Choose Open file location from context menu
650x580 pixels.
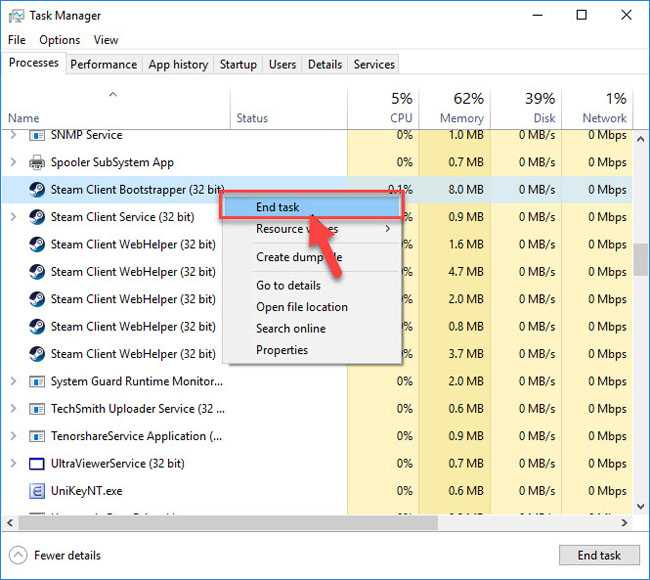[x=301, y=307]
